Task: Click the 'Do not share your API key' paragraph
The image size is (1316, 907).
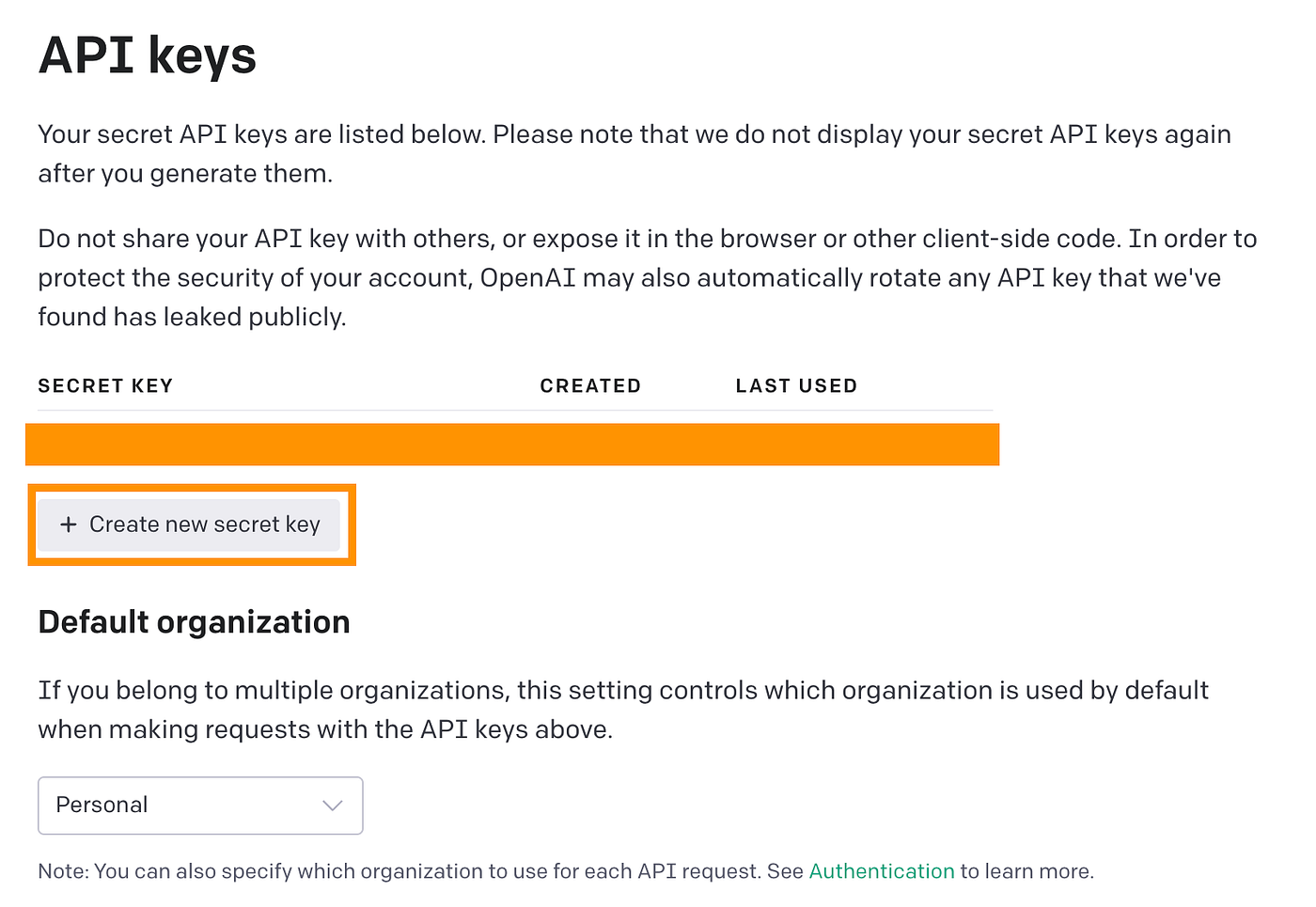Action: (647, 239)
